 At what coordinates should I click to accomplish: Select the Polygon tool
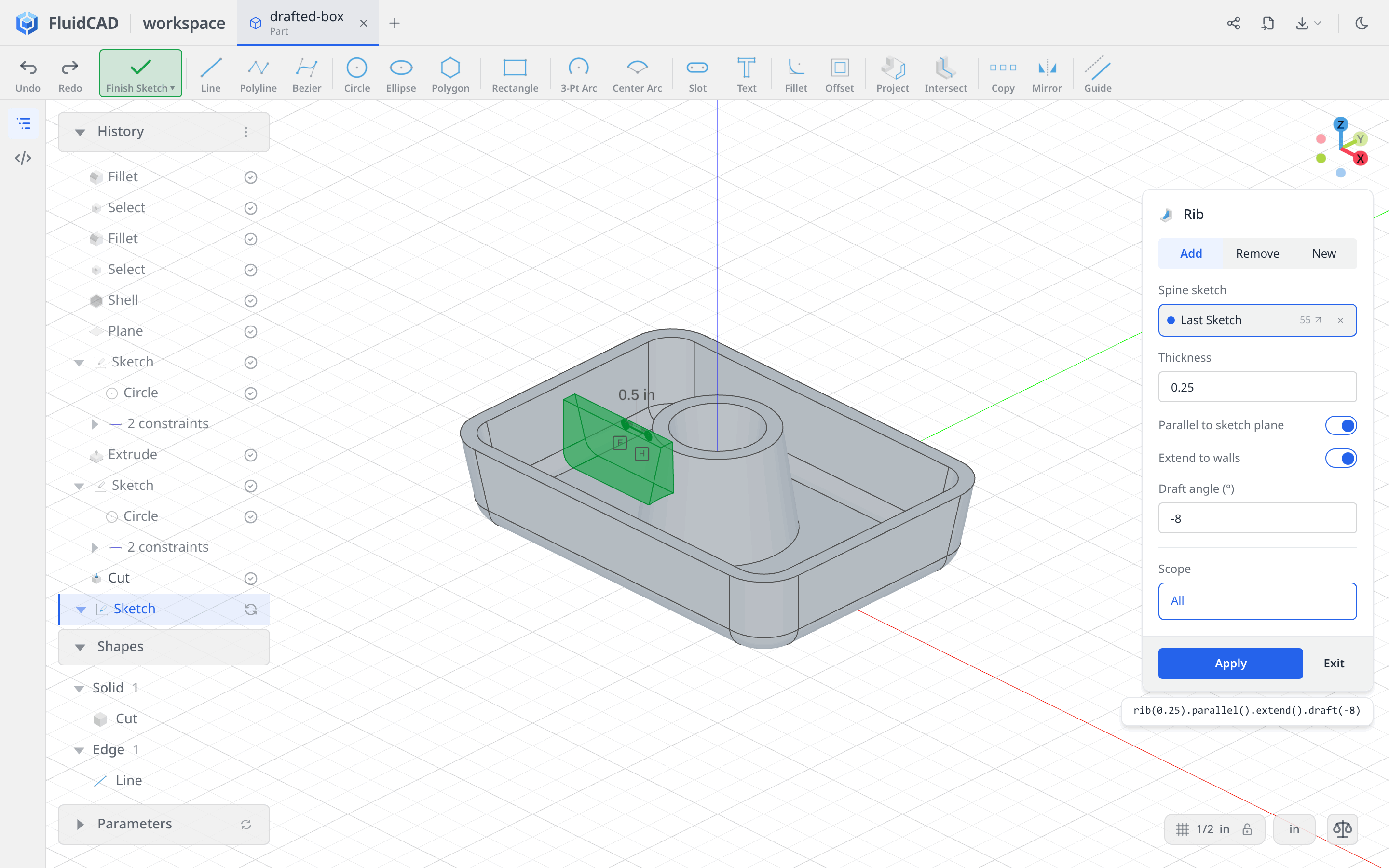[450, 74]
